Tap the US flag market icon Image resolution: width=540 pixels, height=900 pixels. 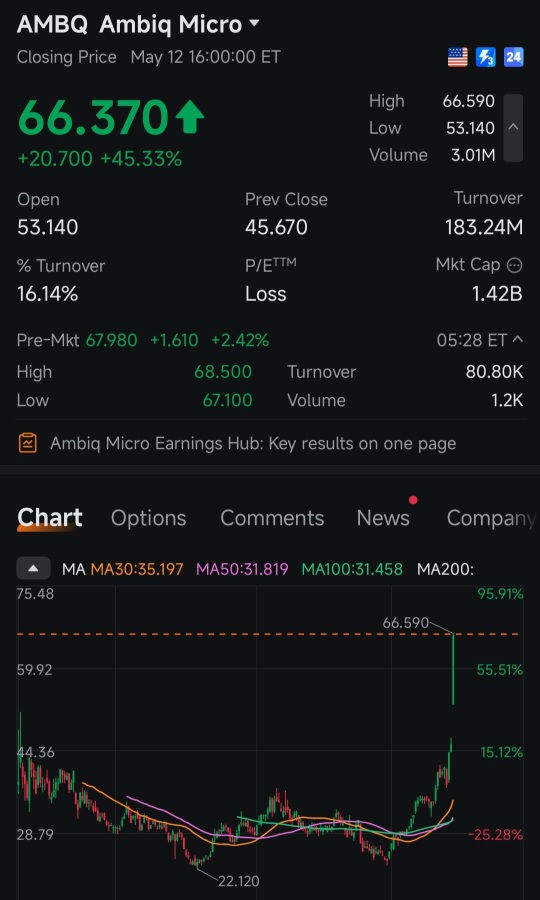pyautogui.click(x=457, y=57)
